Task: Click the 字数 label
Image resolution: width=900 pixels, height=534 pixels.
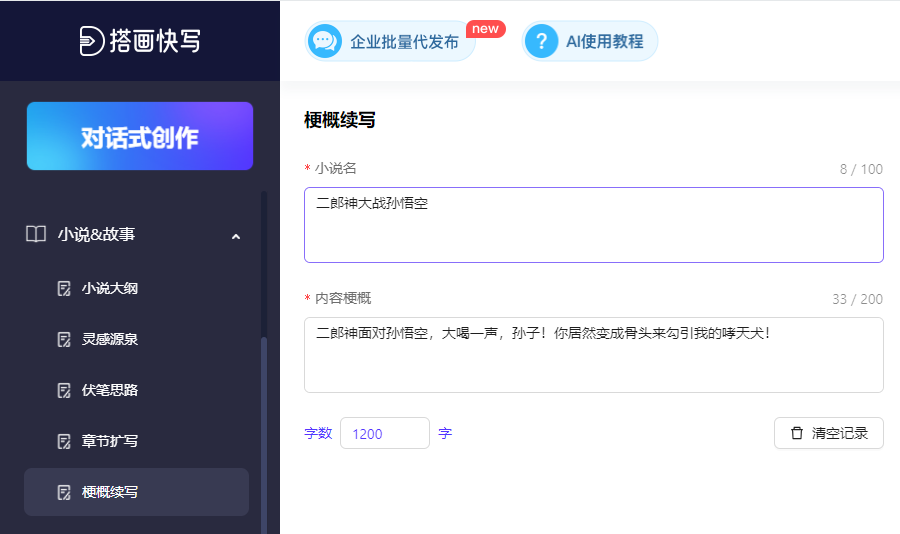Action: (x=318, y=433)
